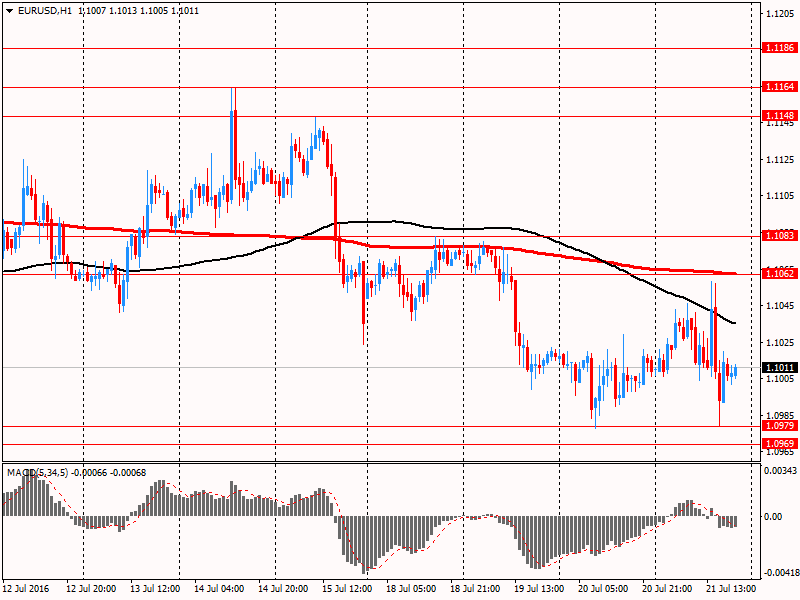Click the 1.1062 red price level tag
Viewport: 800px width, 600px height.
[x=779, y=273]
